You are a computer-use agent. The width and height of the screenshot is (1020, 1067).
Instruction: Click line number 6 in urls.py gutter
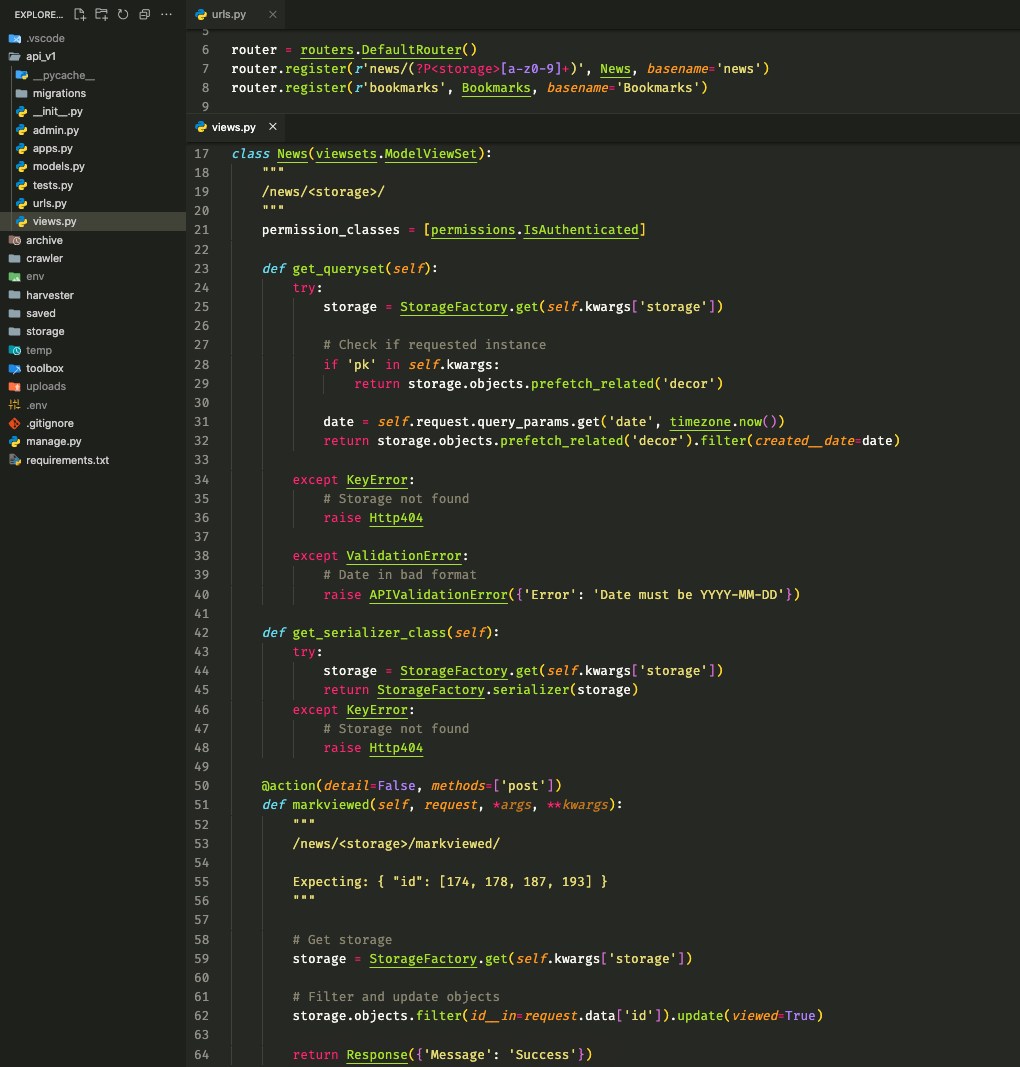(x=205, y=50)
